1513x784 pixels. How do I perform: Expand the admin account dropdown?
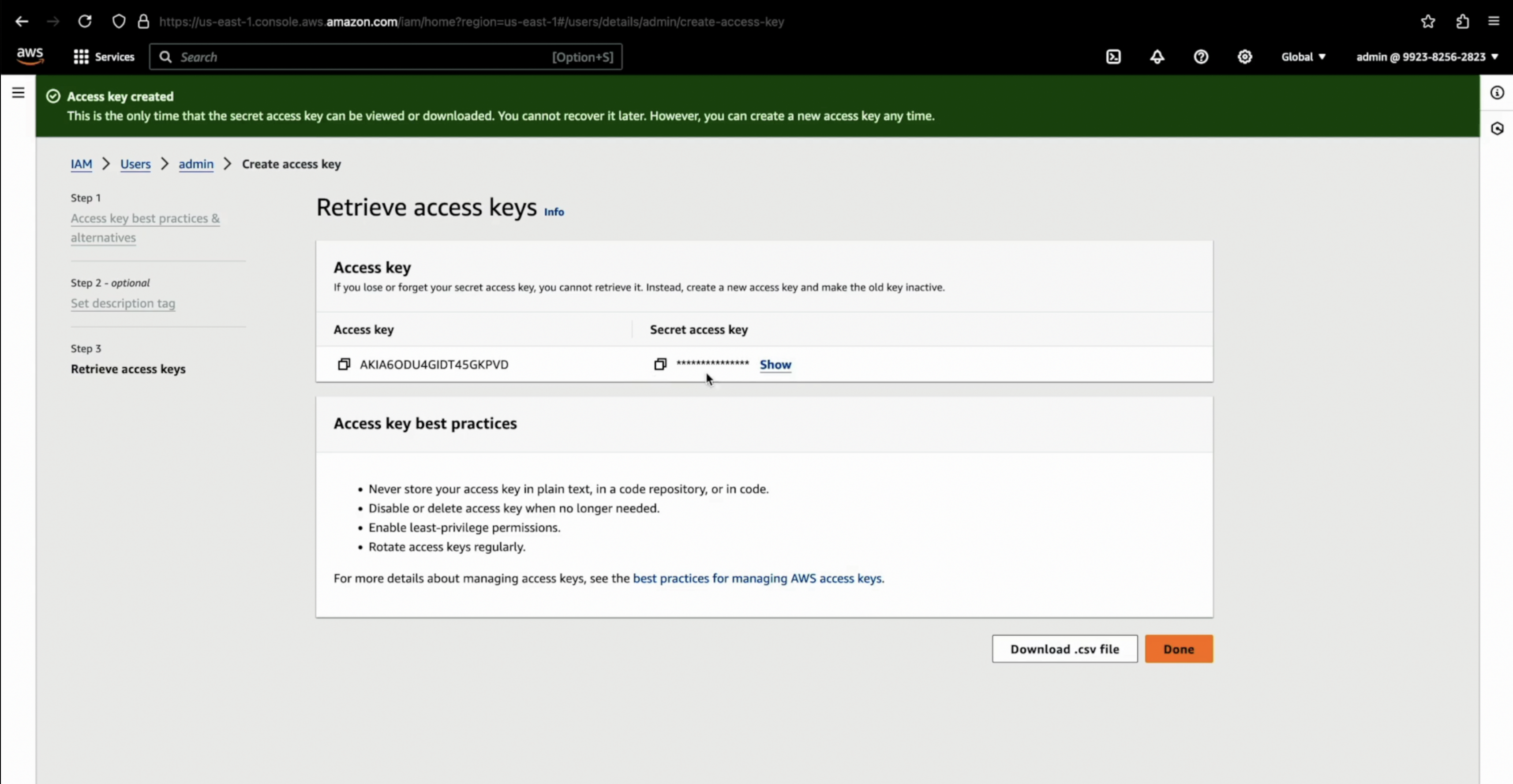coord(1427,57)
